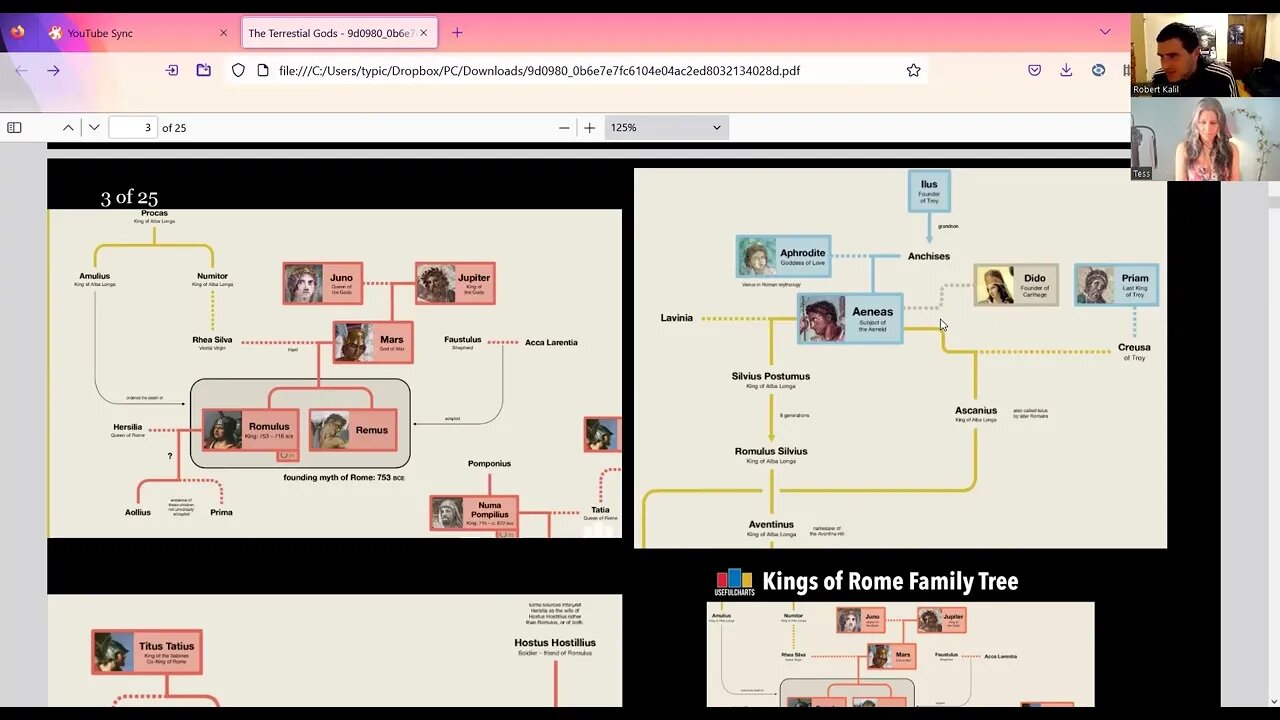Screen dimensions: 1280x720
Task: Click the 'Aollius' name
Action: (138, 512)
